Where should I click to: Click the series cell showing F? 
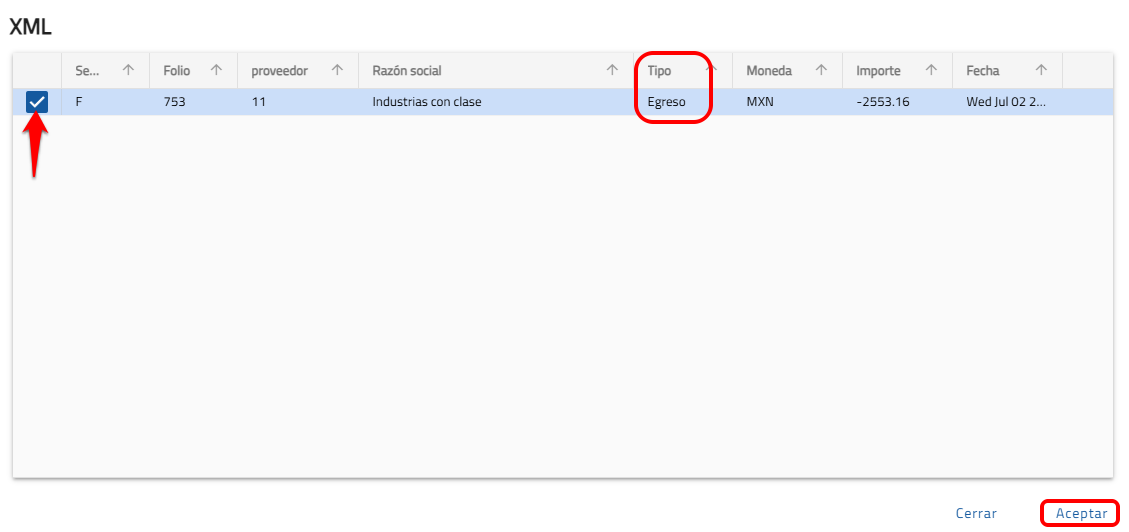click(79, 102)
